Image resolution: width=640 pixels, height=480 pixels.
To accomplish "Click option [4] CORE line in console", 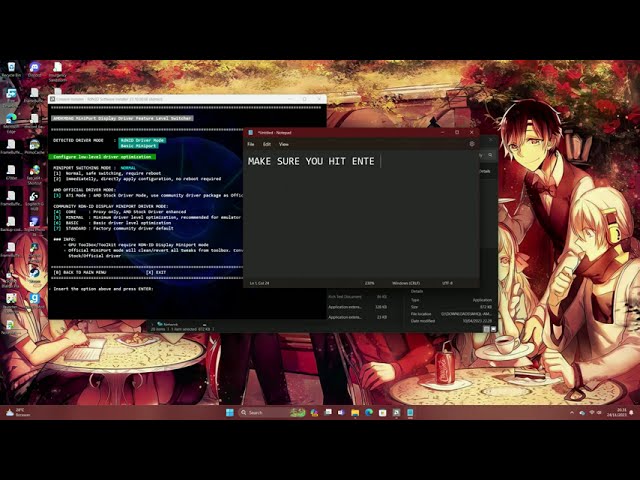I will (x=120, y=212).
